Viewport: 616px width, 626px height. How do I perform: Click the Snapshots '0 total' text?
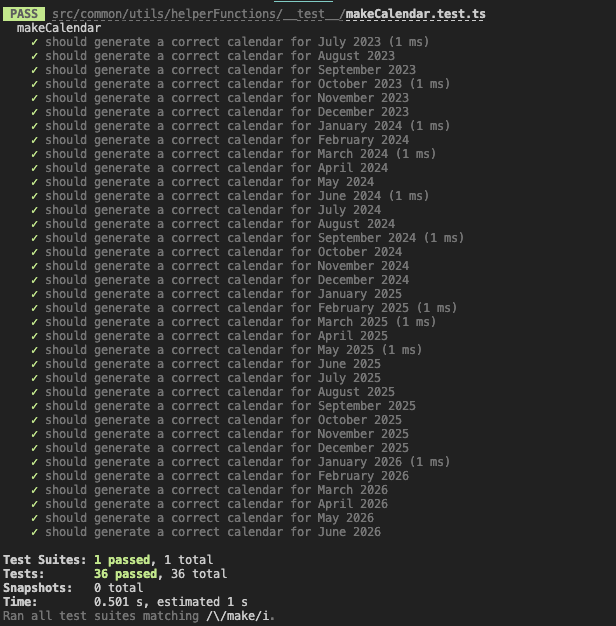point(118,588)
